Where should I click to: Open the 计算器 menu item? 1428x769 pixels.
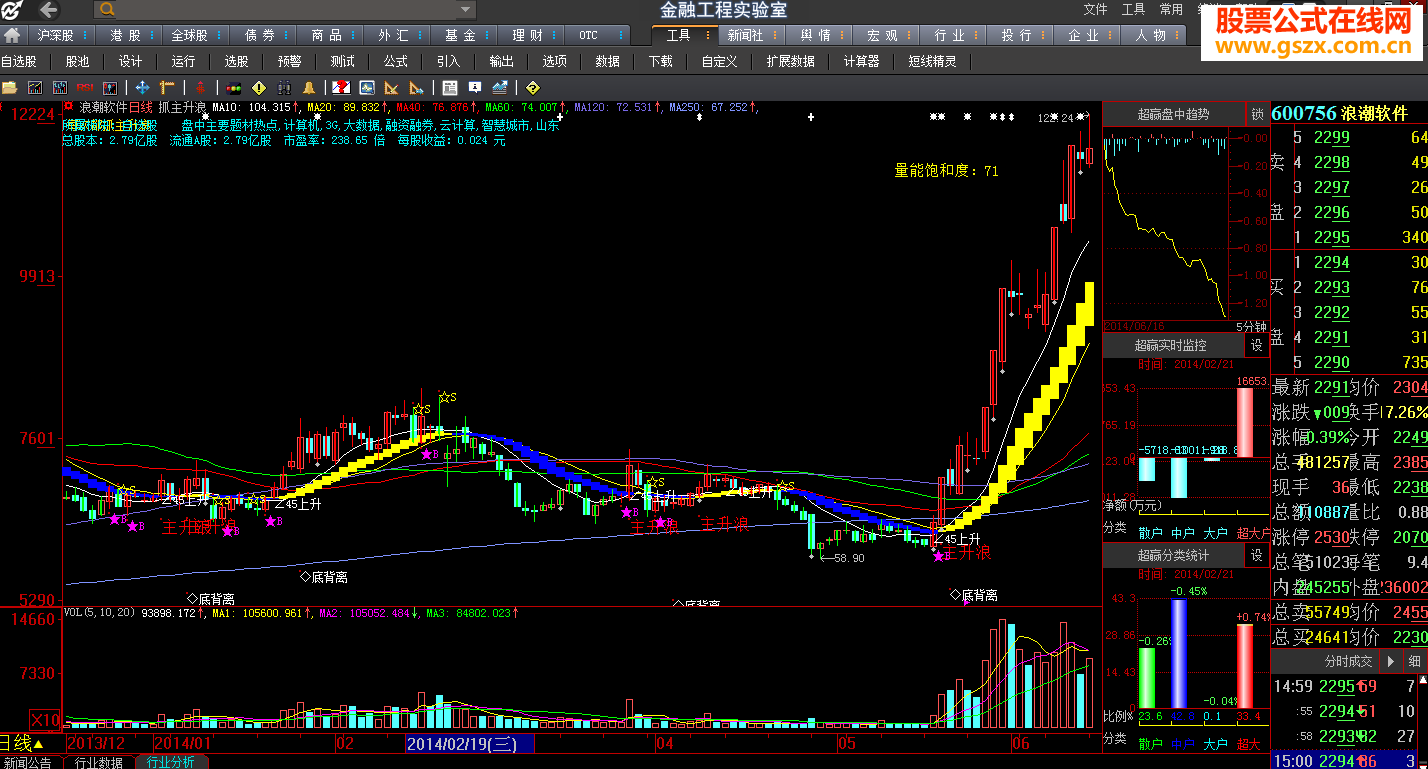tap(861, 61)
